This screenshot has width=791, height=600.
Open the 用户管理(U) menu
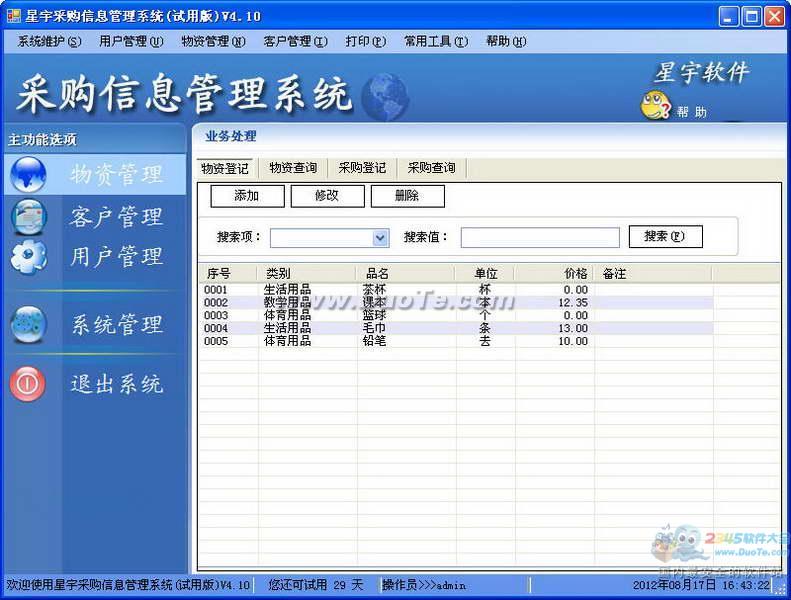click(x=131, y=41)
